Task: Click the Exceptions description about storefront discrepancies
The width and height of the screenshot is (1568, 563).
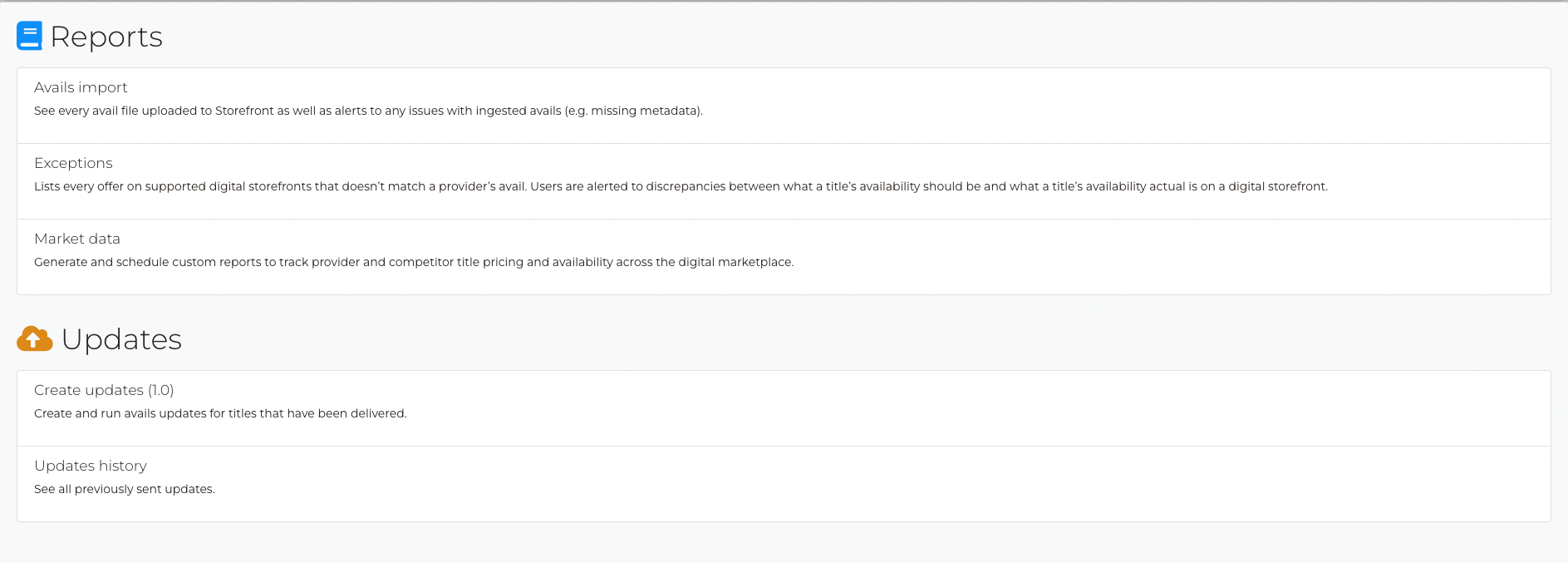Action: click(680, 186)
